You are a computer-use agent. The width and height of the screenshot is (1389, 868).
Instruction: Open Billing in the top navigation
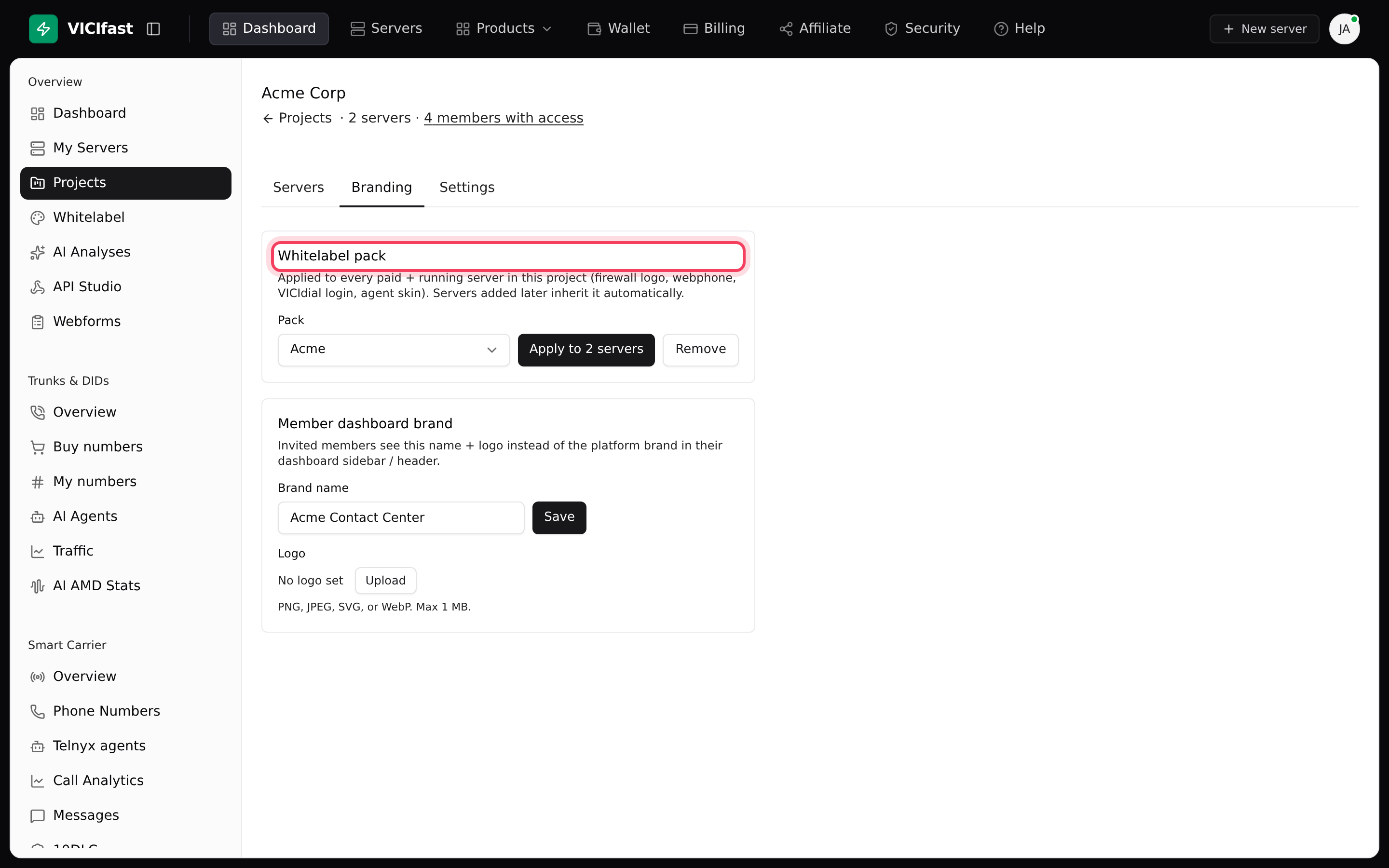pos(714,29)
